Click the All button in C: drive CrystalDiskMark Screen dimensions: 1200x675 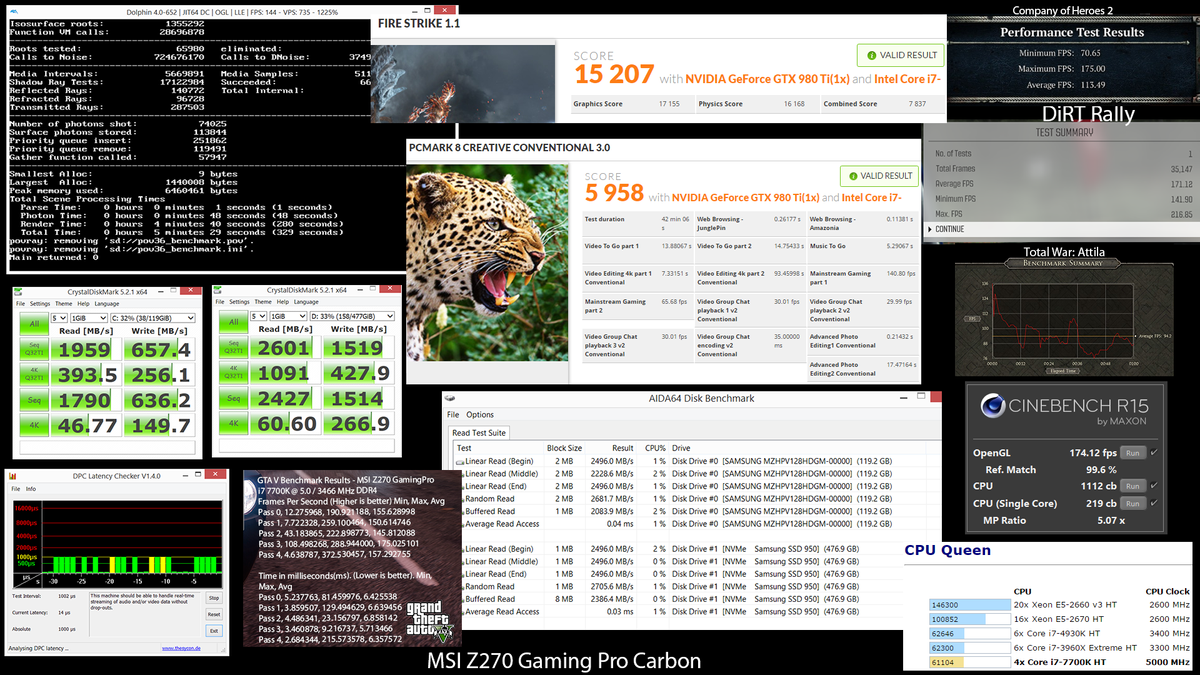(33, 322)
